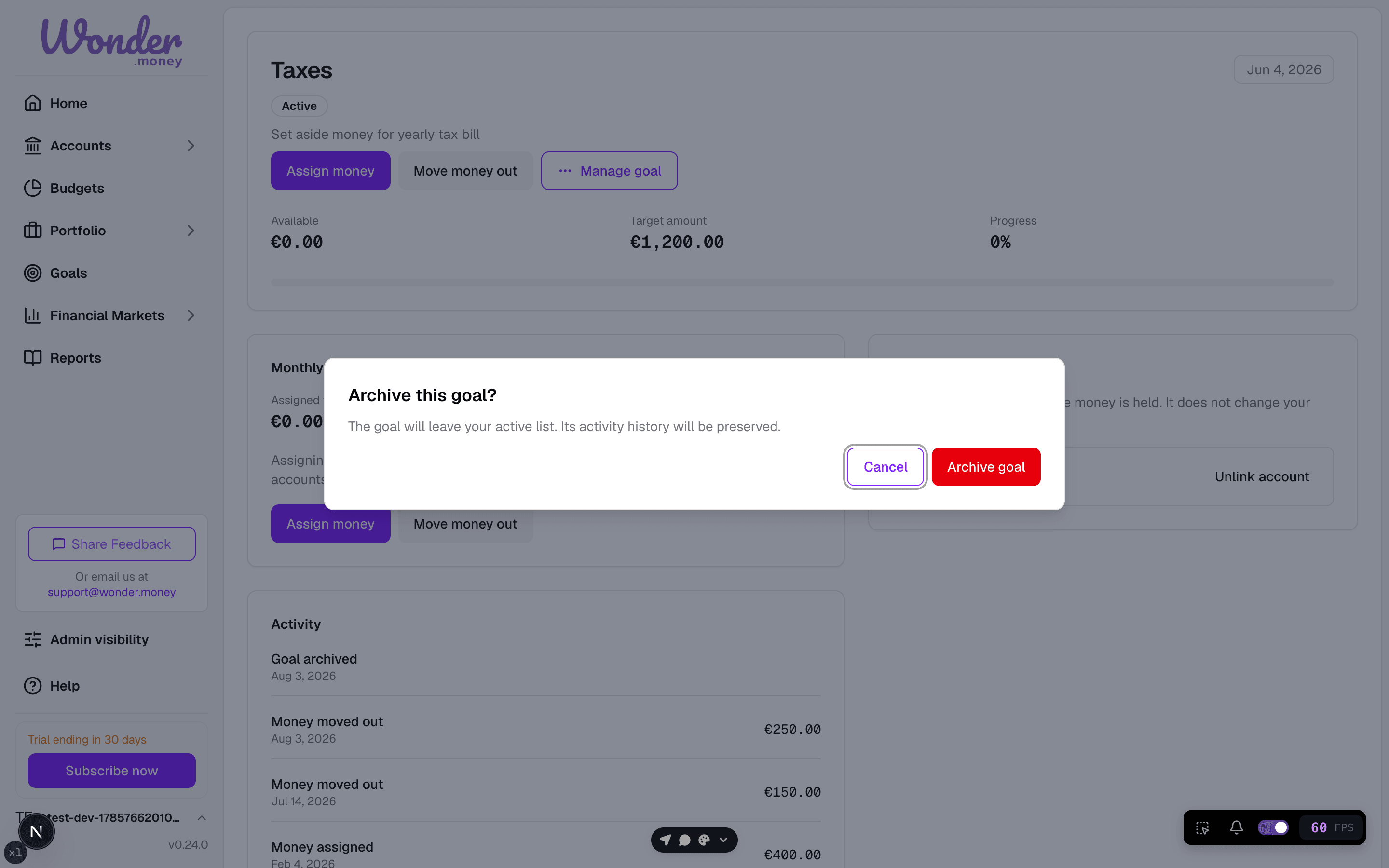Screen dimensions: 1389x868
Task: Open the test-dev workspace switcher
Action: (x=112, y=817)
